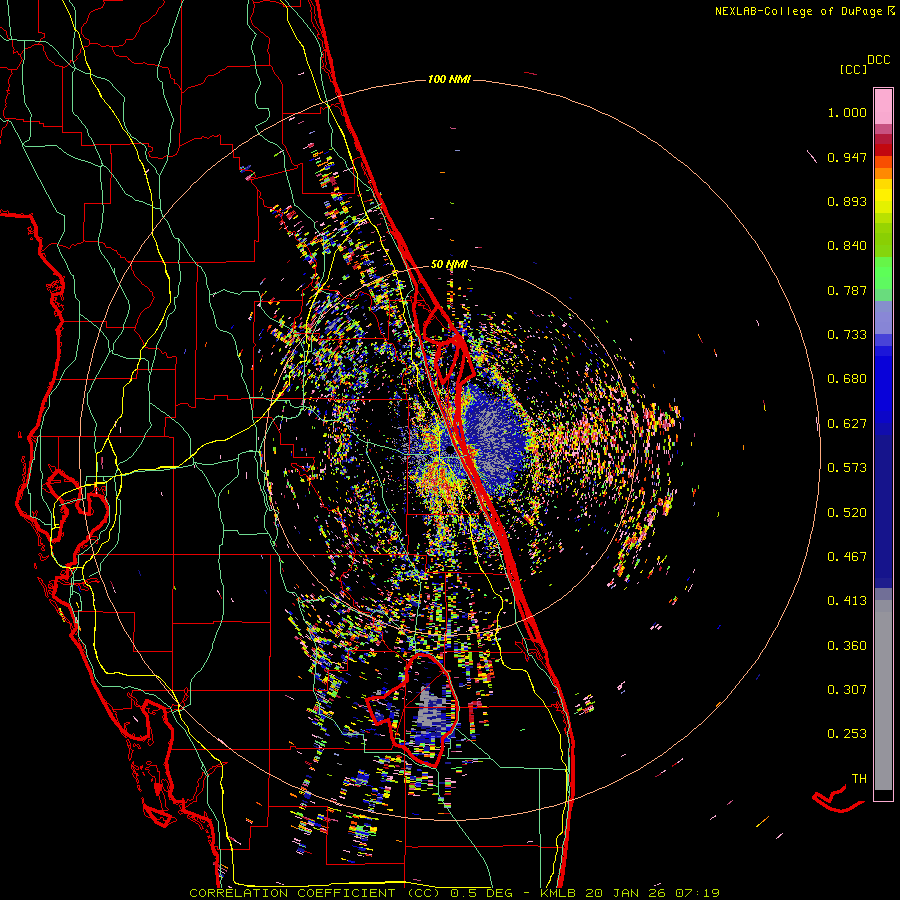Select the 0.360 scale value
The height and width of the screenshot is (900, 900).
point(847,646)
